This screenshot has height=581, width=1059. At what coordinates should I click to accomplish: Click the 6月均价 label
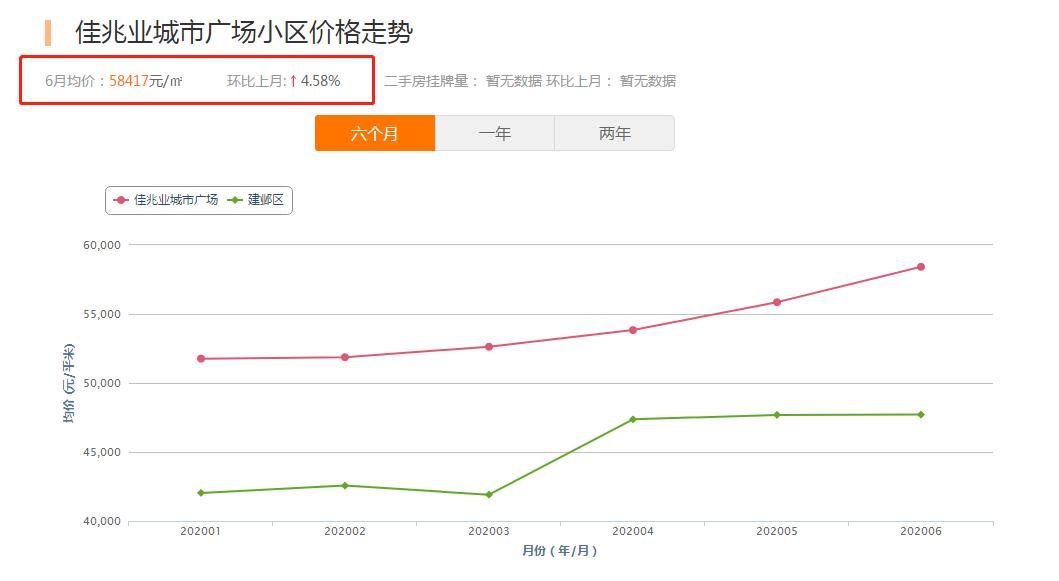[x=70, y=81]
